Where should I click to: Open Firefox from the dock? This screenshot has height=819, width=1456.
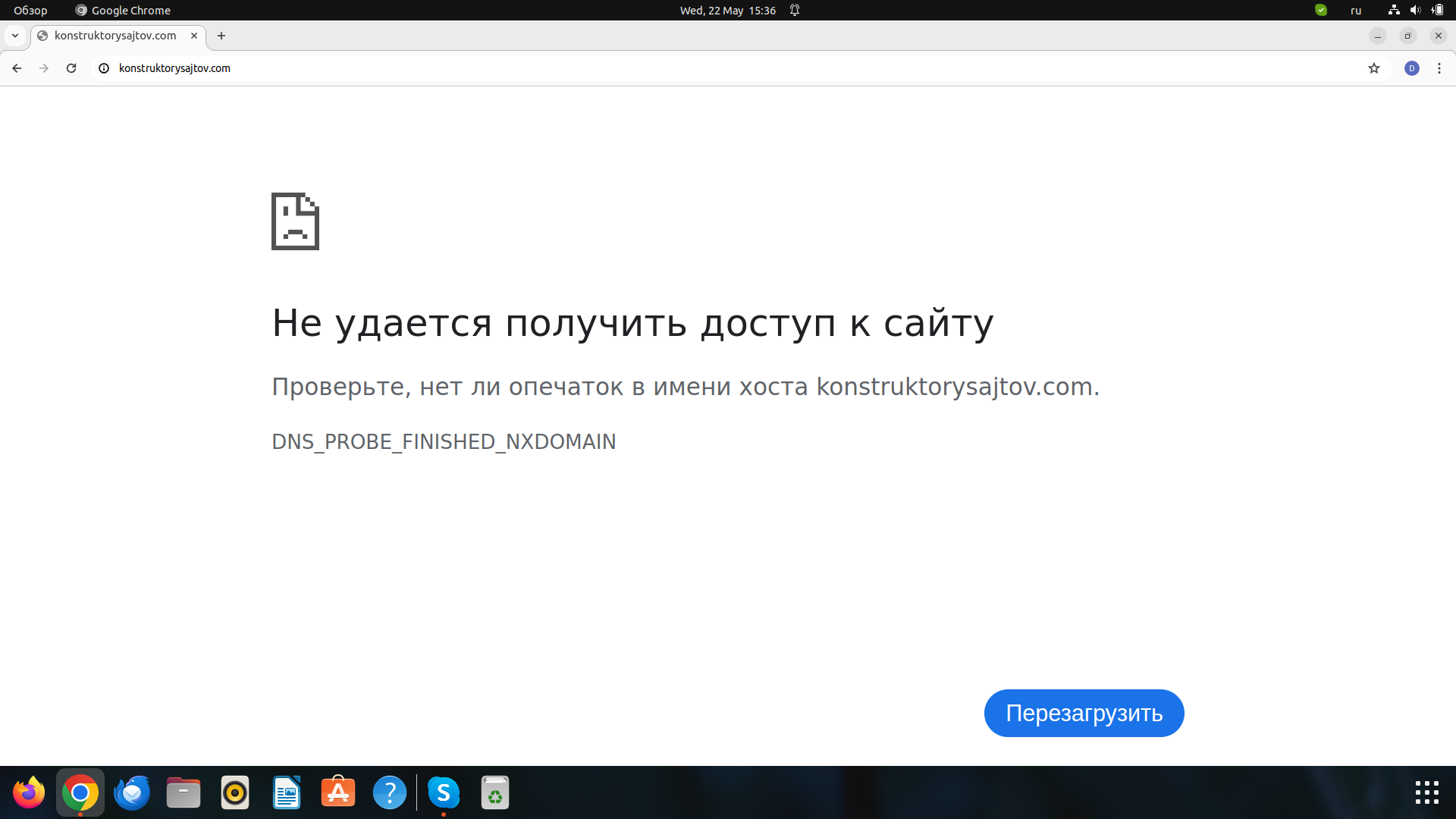[28, 792]
